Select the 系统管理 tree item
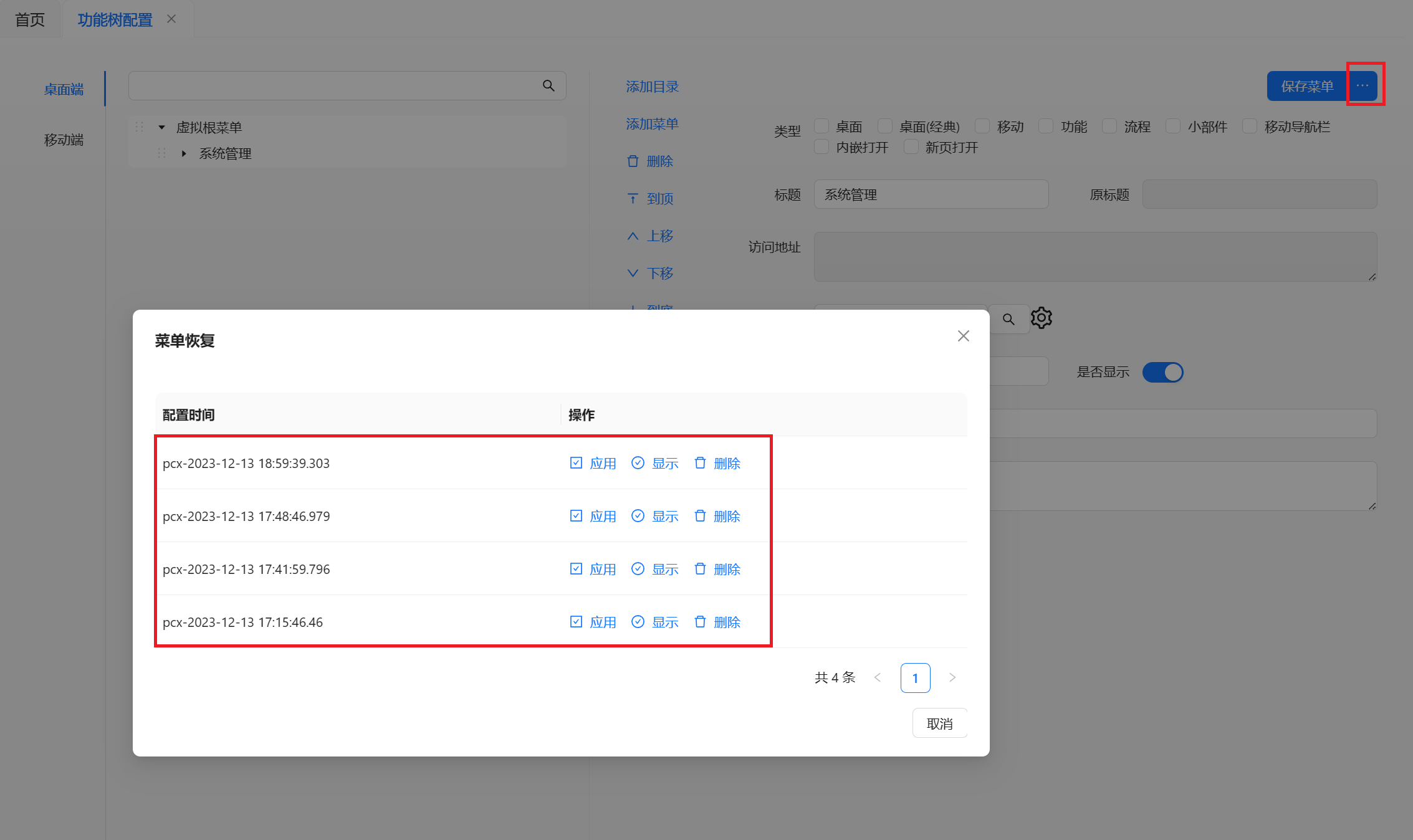This screenshot has height=840, width=1413. pyautogui.click(x=225, y=153)
